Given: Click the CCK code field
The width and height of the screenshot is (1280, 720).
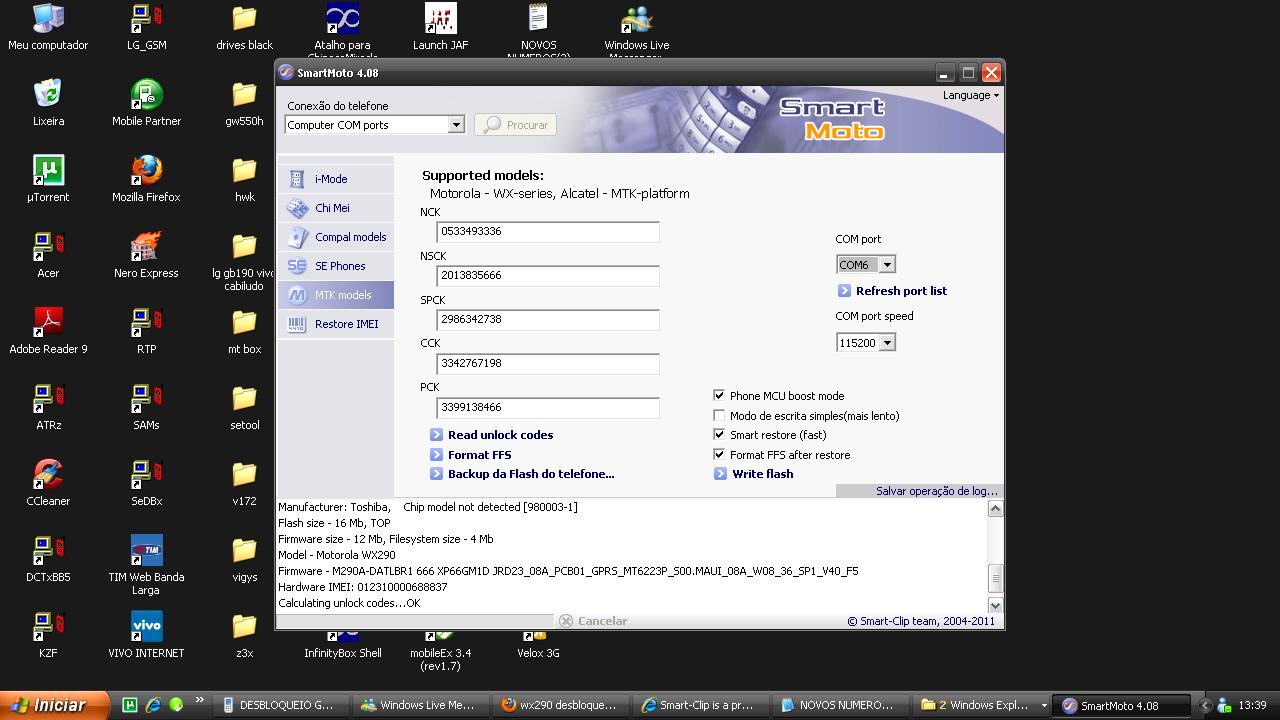Looking at the screenshot, I should [548, 363].
